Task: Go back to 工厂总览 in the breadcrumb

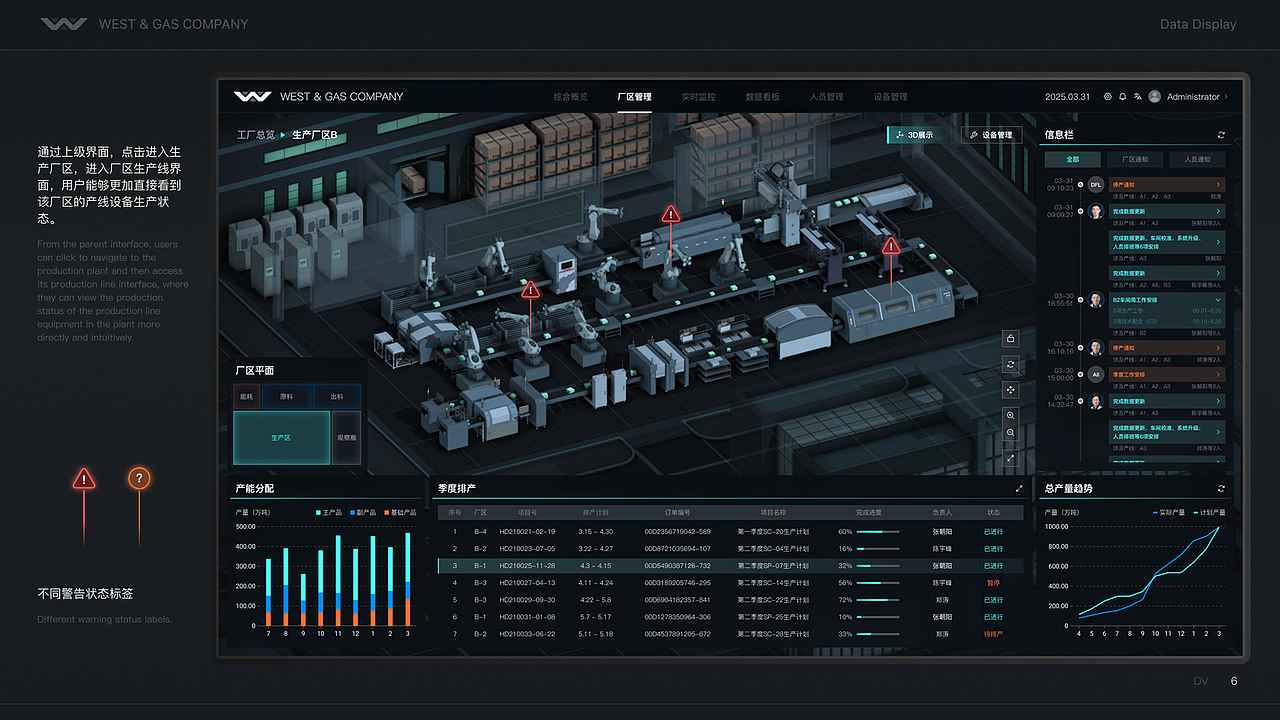Action: (256, 135)
